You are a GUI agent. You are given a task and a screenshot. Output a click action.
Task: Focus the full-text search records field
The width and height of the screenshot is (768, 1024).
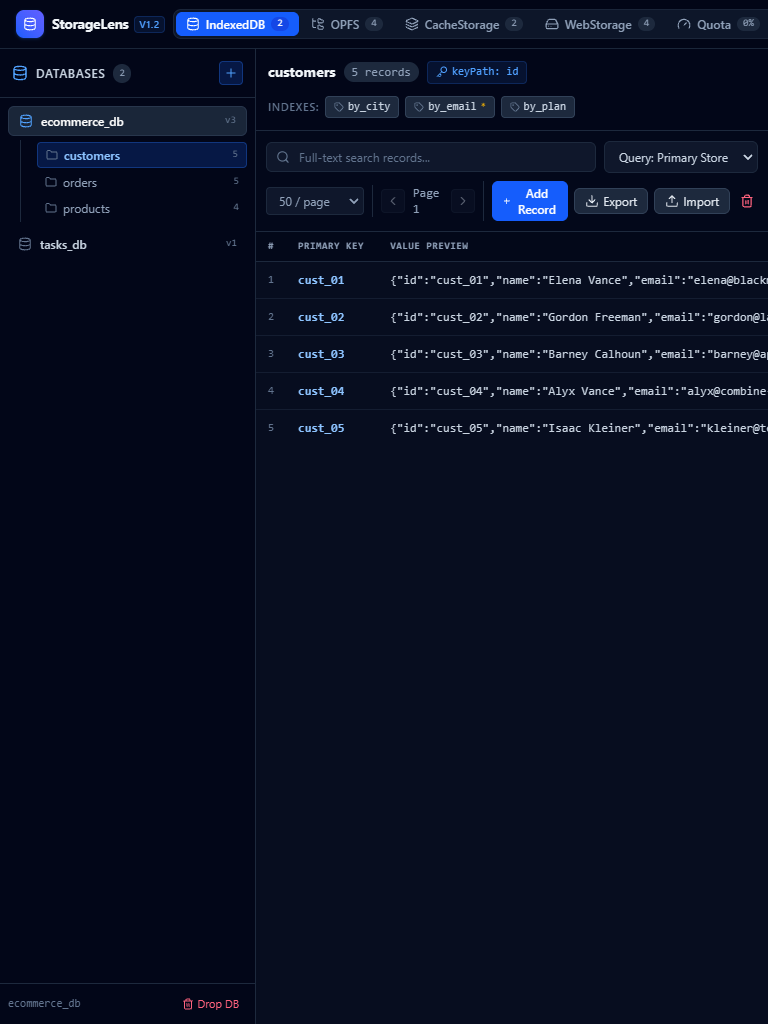point(431,157)
